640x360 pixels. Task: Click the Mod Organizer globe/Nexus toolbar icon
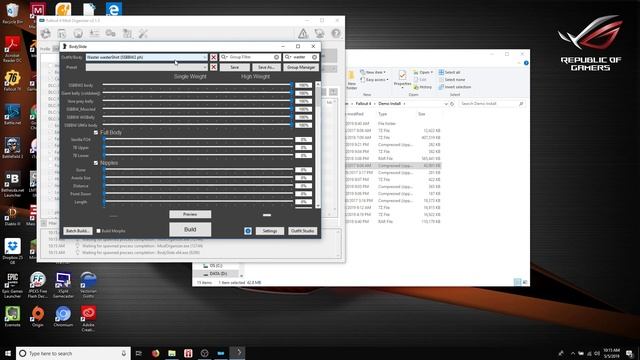click(78, 33)
